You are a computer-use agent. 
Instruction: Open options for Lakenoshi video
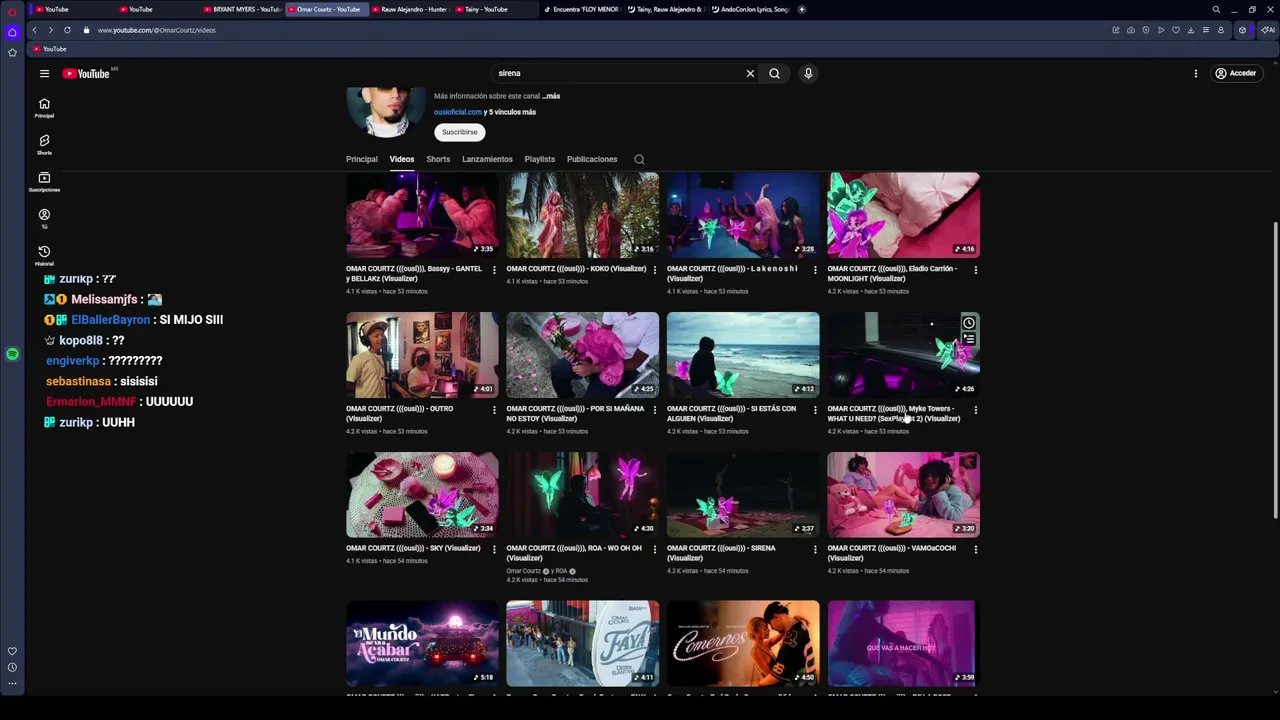[815, 270]
